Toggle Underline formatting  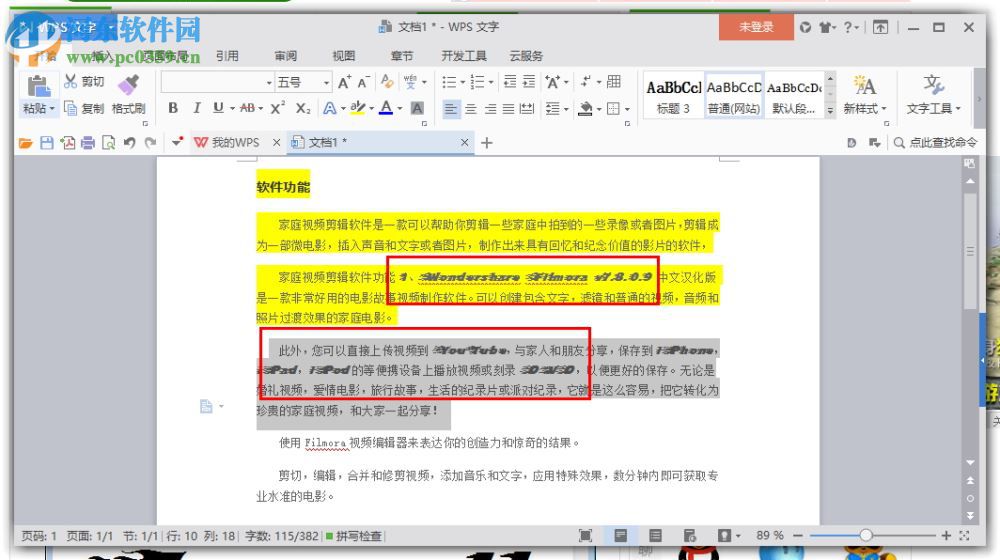click(218, 108)
